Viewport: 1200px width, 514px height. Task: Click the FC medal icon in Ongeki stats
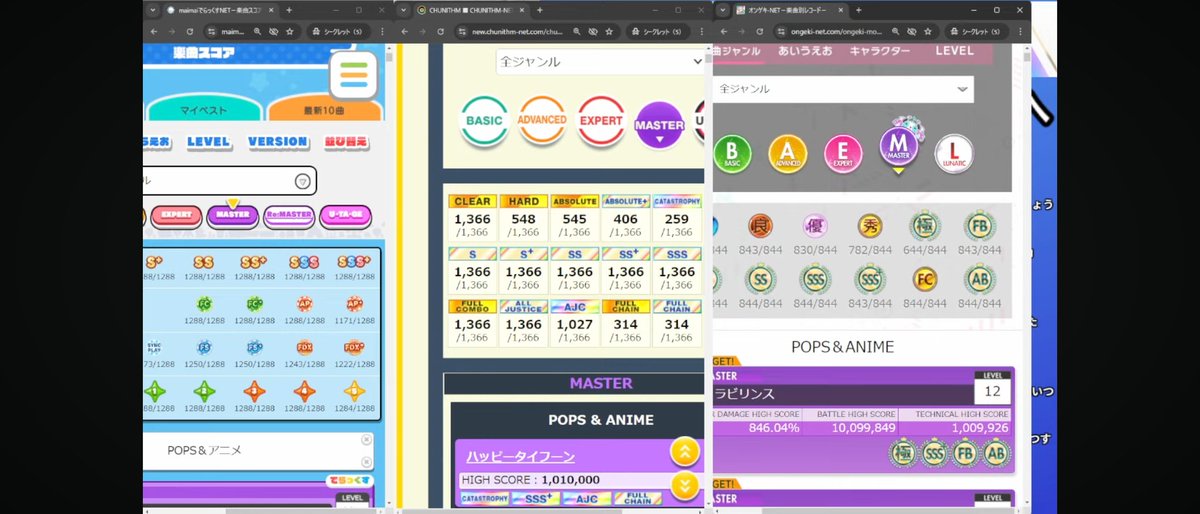click(925, 279)
